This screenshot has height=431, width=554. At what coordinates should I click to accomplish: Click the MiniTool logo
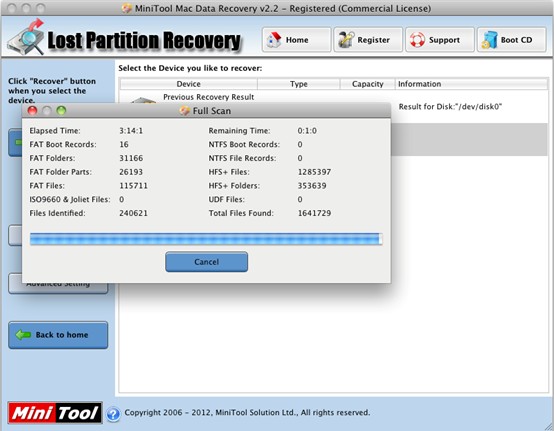click(55, 413)
